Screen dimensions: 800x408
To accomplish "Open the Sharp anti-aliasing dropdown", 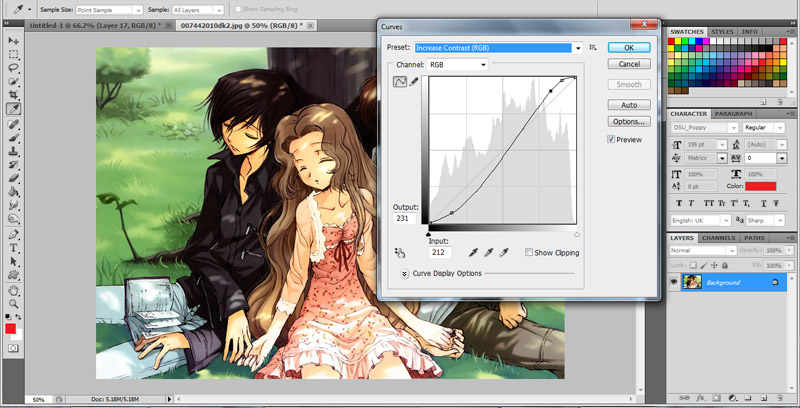I will pos(765,220).
